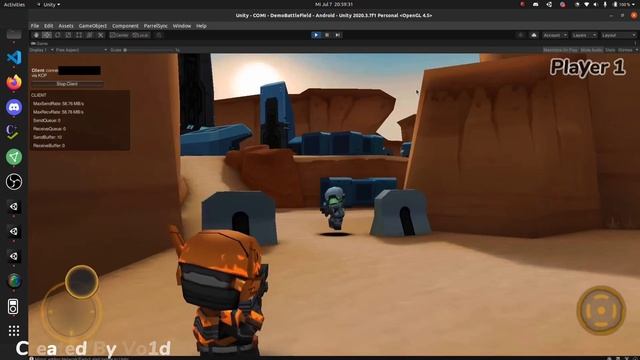Toggle the Gizmos button
The image size is (640, 360).
624,50
